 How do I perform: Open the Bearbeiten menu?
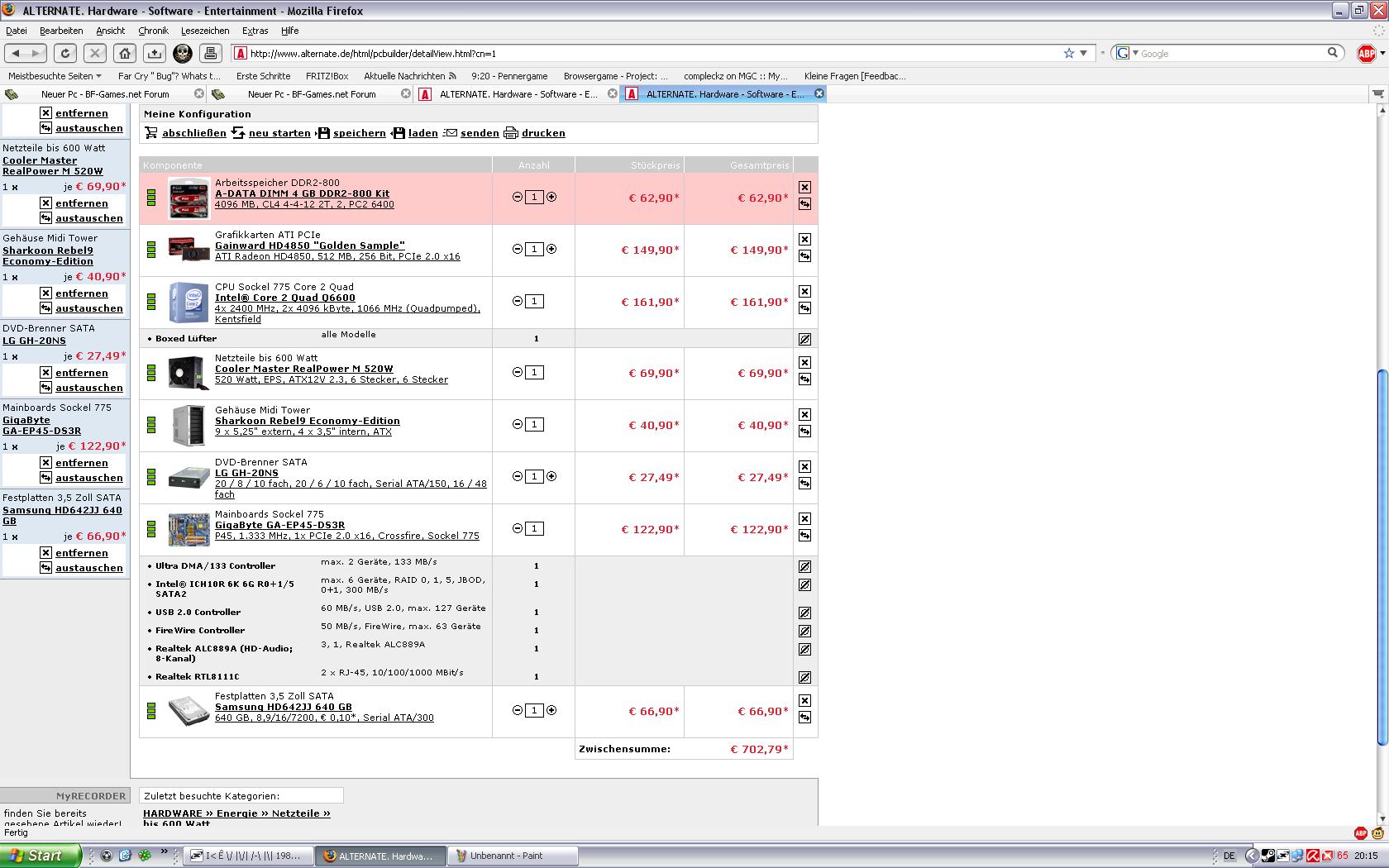[x=61, y=31]
